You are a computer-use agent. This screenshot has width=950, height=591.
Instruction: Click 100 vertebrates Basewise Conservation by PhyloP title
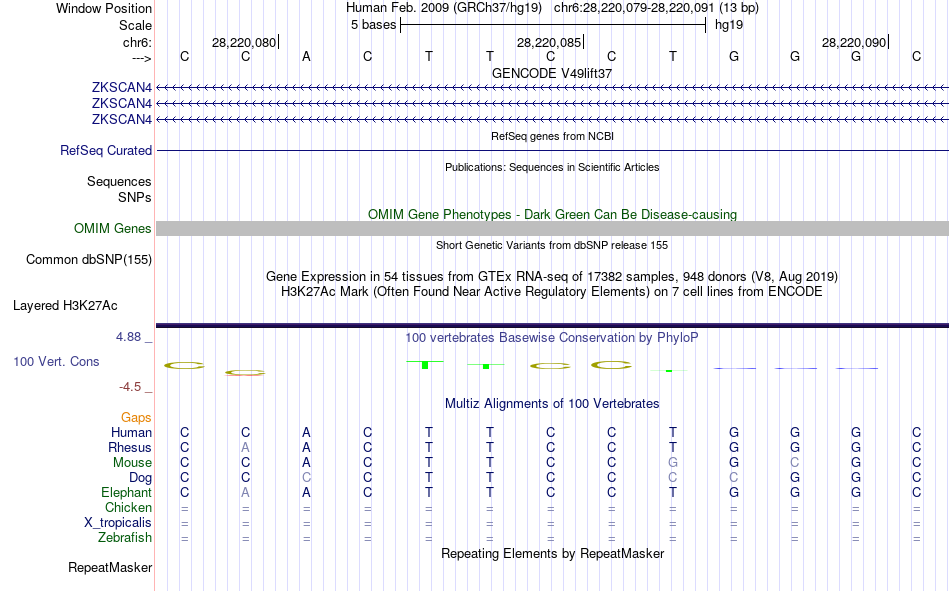coord(552,338)
